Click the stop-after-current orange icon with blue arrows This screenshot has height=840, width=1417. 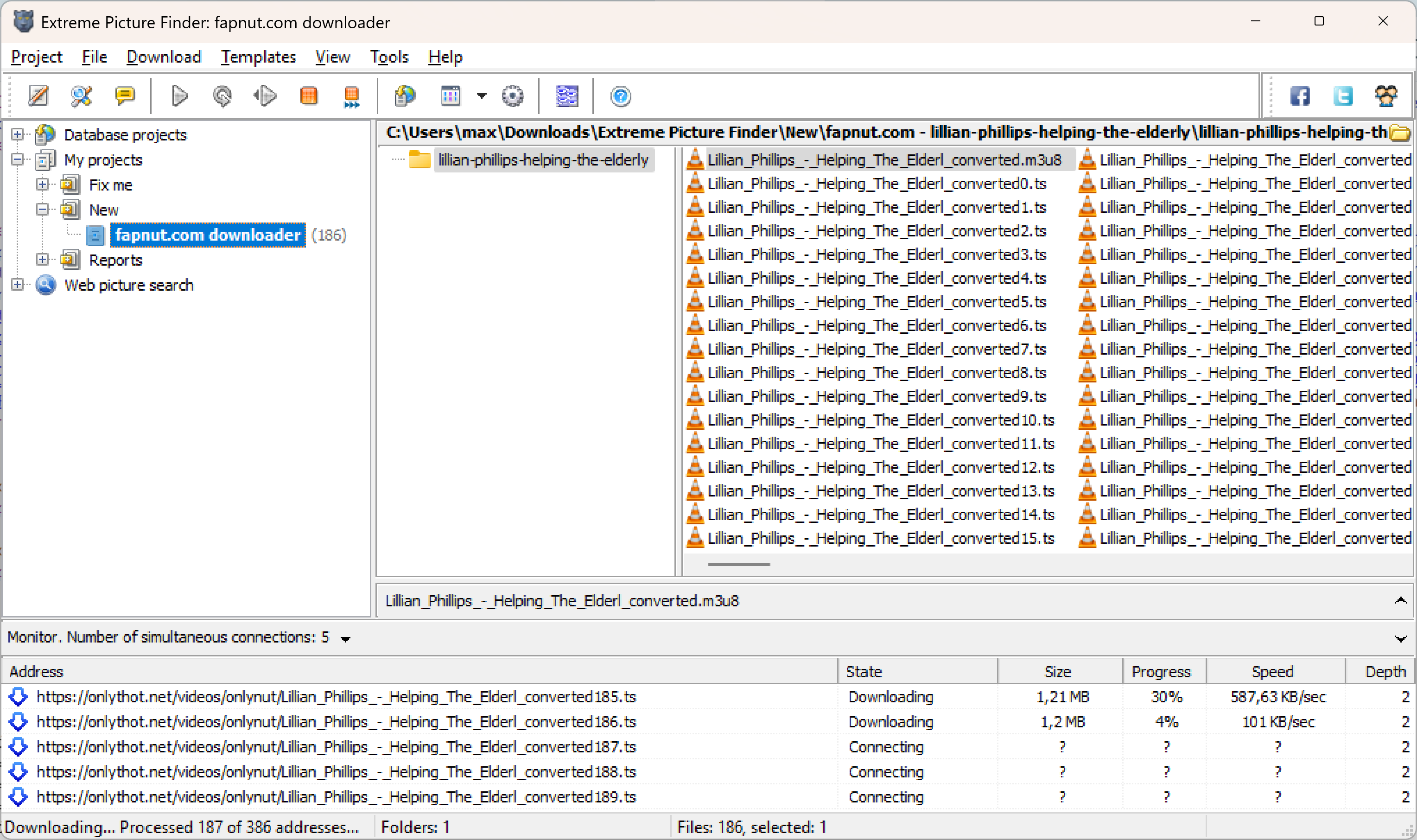pyautogui.click(x=351, y=97)
